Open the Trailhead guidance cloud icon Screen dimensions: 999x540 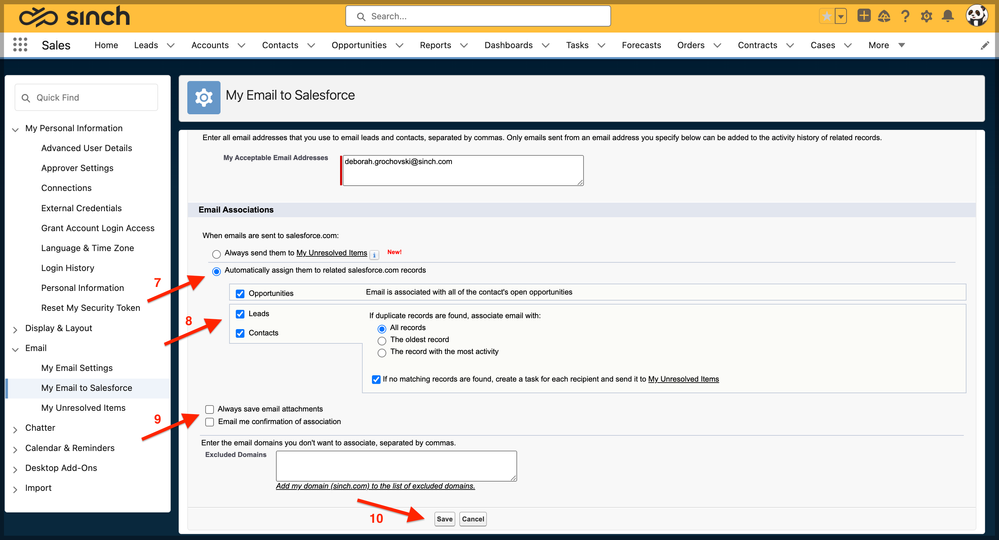884,17
